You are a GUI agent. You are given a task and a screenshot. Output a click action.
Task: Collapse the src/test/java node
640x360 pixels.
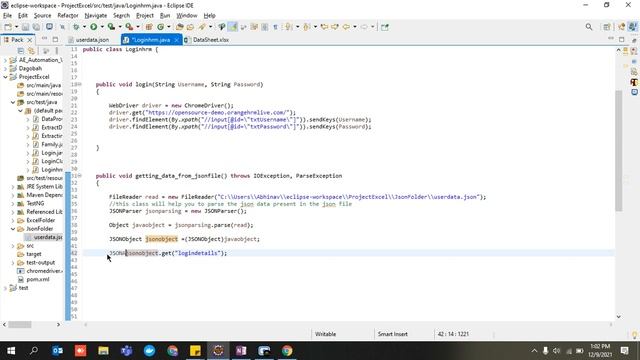tap(13, 102)
